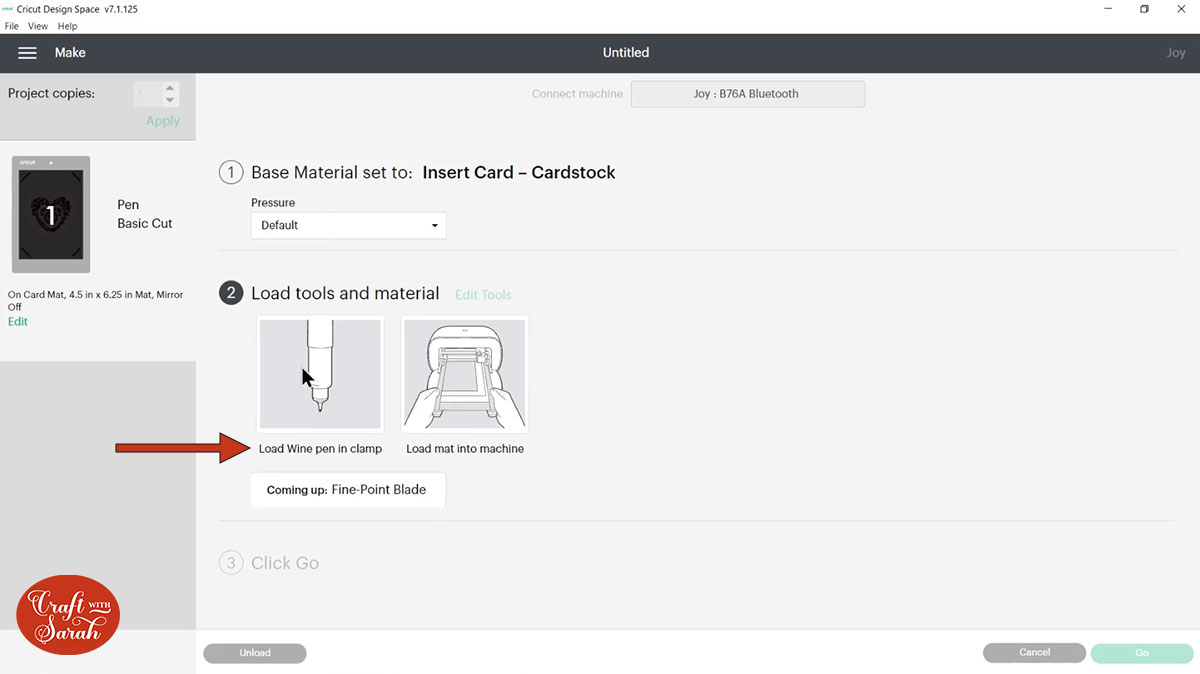Click the 'Pen' operation text
The height and width of the screenshot is (674, 1200).
tap(128, 205)
